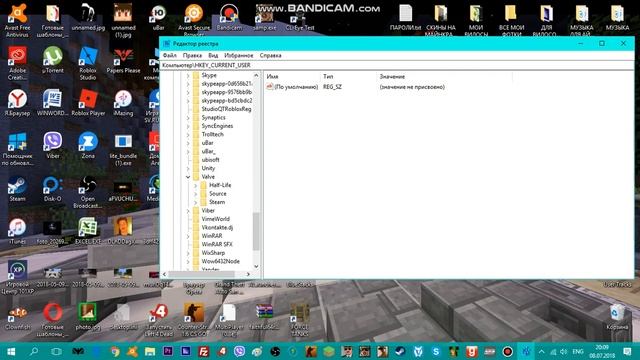Launch Roblox Player from the desktop
This screenshot has height=360, width=640.
click(88, 103)
